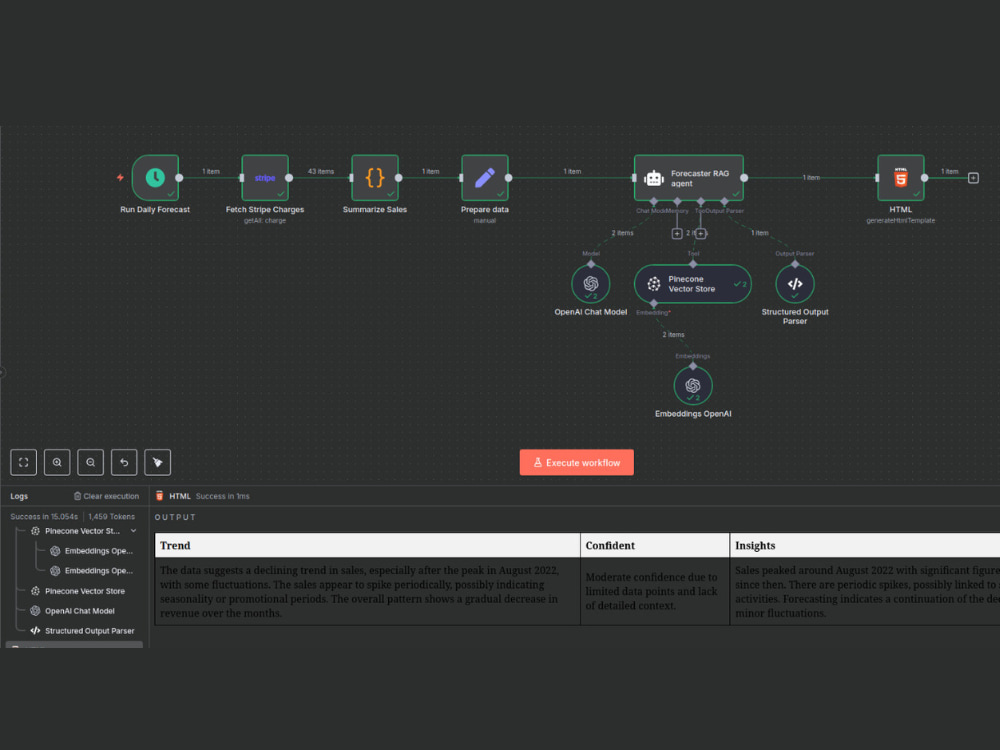Click the HTML icon in the log header
This screenshot has height=750, width=1000.
point(159,496)
